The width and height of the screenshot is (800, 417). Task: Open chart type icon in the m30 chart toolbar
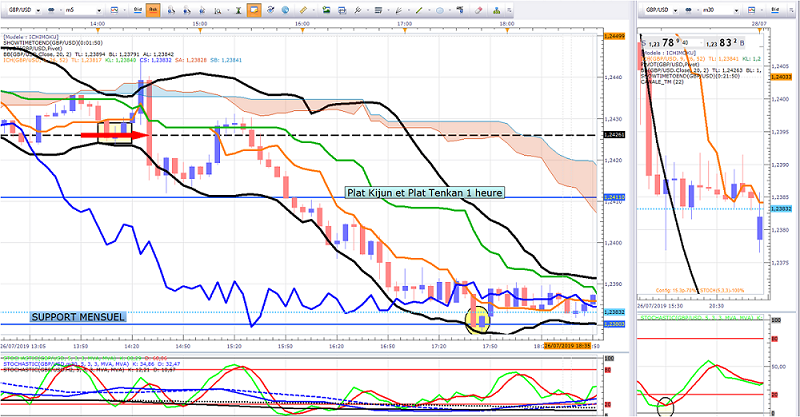pos(752,10)
